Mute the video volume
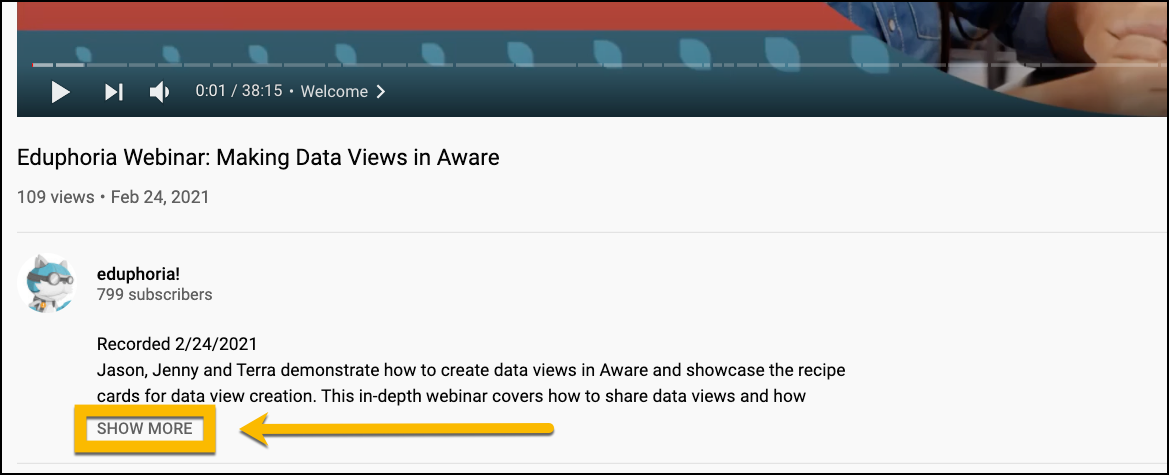The height and width of the screenshot is (475, 1169). [160, 92]
